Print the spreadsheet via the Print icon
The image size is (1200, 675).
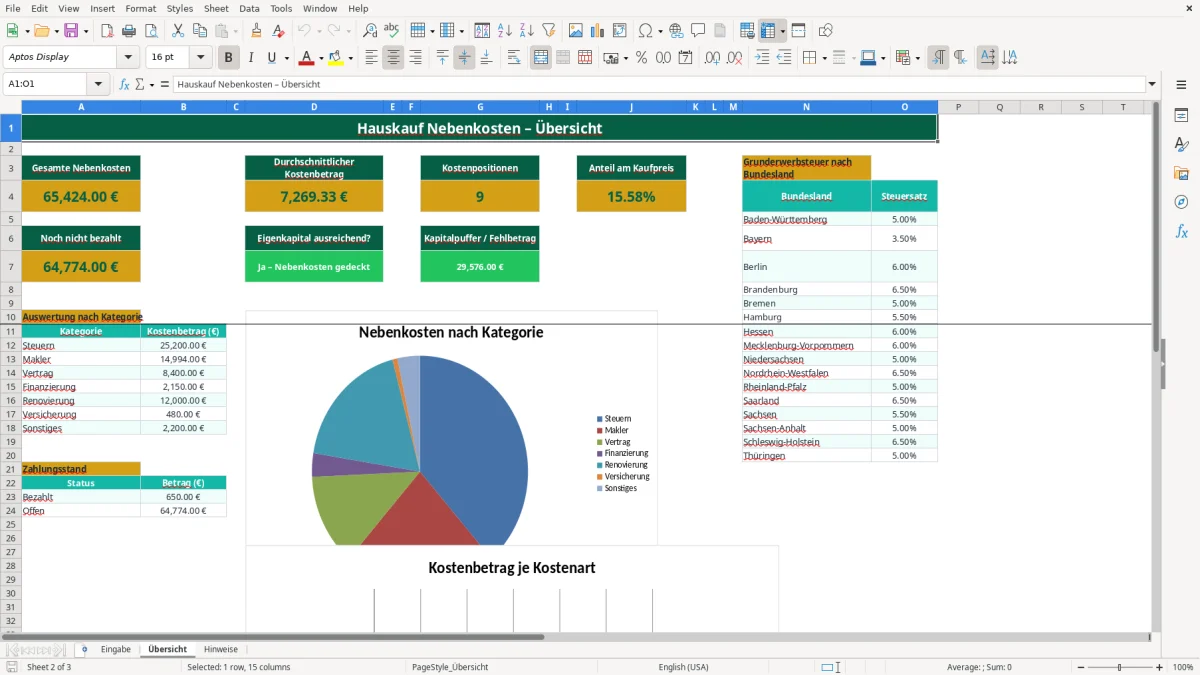[129, 31]
